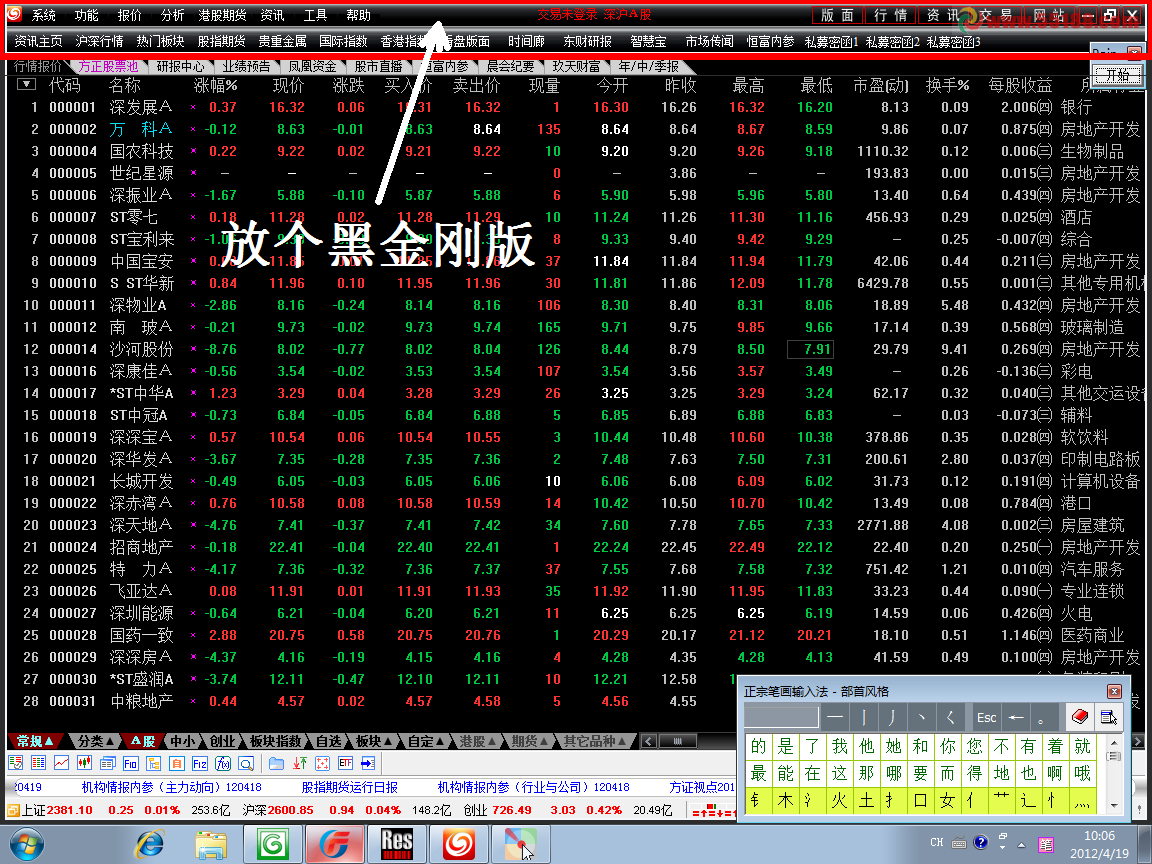Screen dimensions: 1152x864
Task: Click the red book icon in input method
Action: pyautogui.click(x=1079, y=716)
